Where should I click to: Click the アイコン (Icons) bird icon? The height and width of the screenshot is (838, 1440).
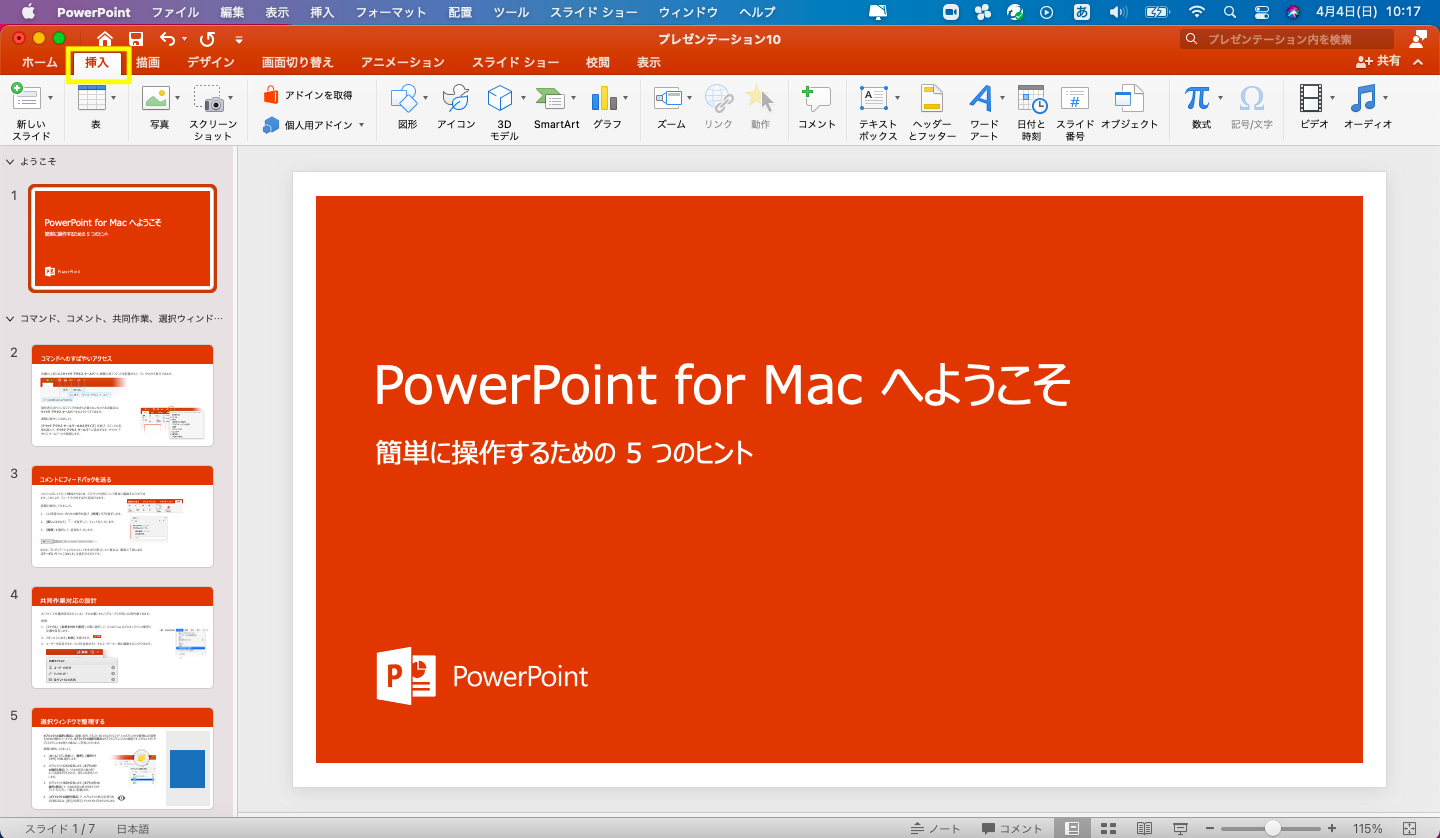[456, 98]
